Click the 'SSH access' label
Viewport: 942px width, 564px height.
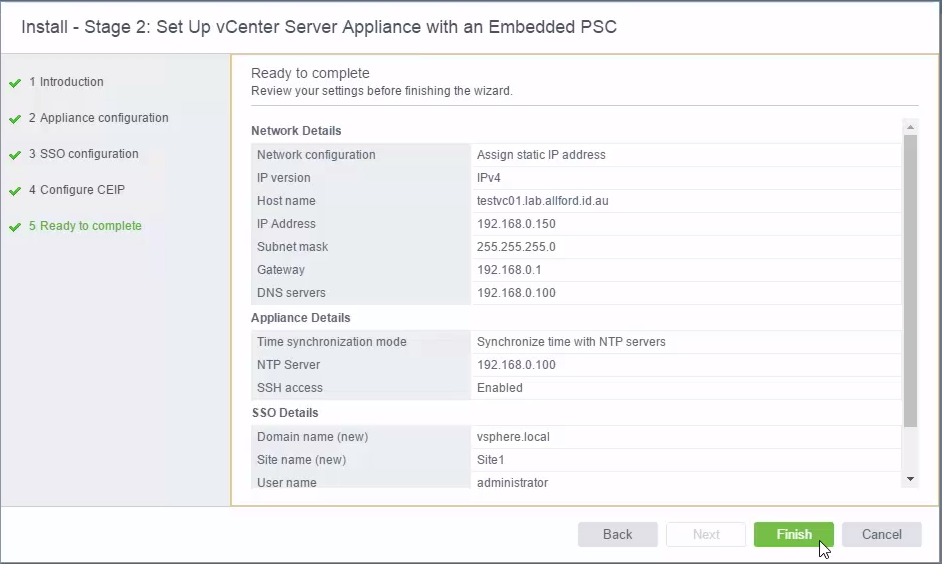click(x=290, y=387)
